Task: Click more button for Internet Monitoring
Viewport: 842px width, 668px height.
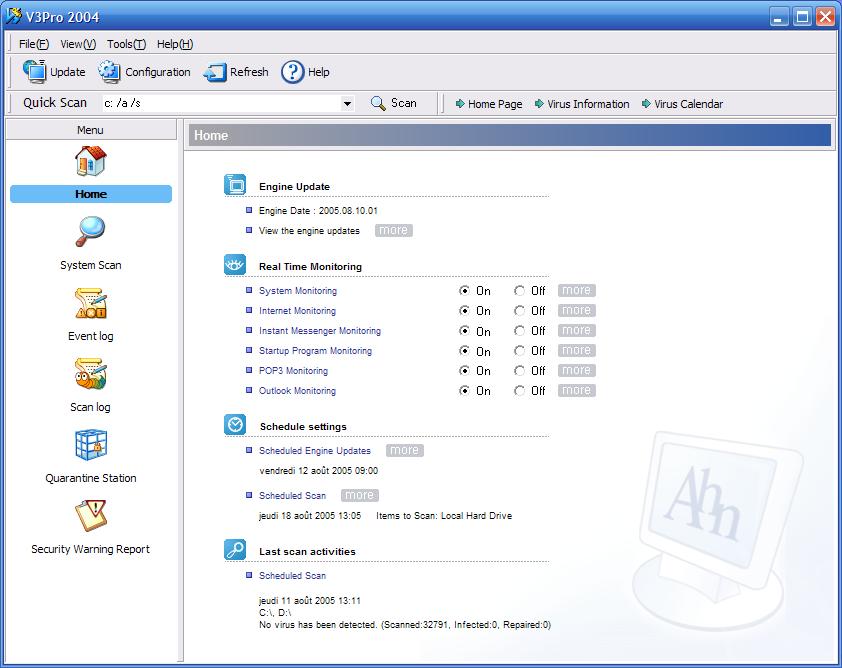Action: coord(577,310)
